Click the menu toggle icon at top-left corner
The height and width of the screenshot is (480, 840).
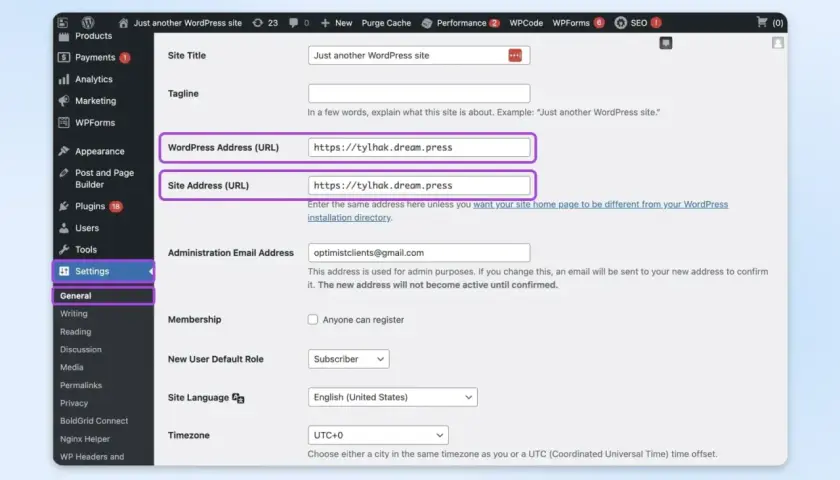click(x=63, y=22)
